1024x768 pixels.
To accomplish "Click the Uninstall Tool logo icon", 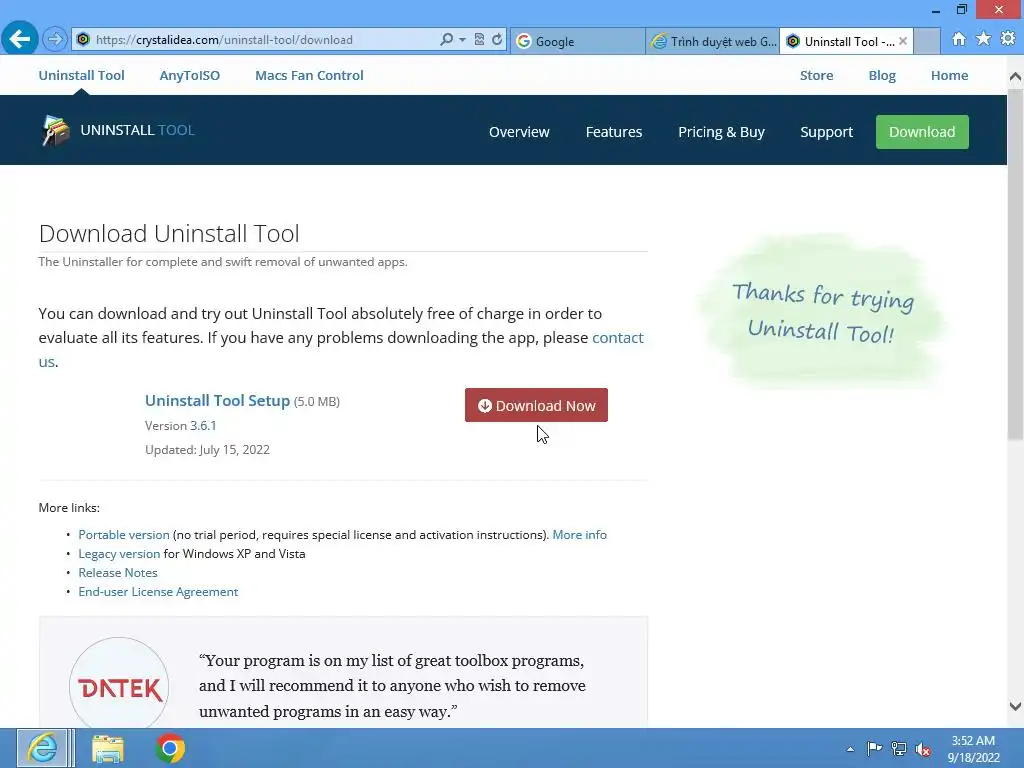I will click(x=56, y=130).
